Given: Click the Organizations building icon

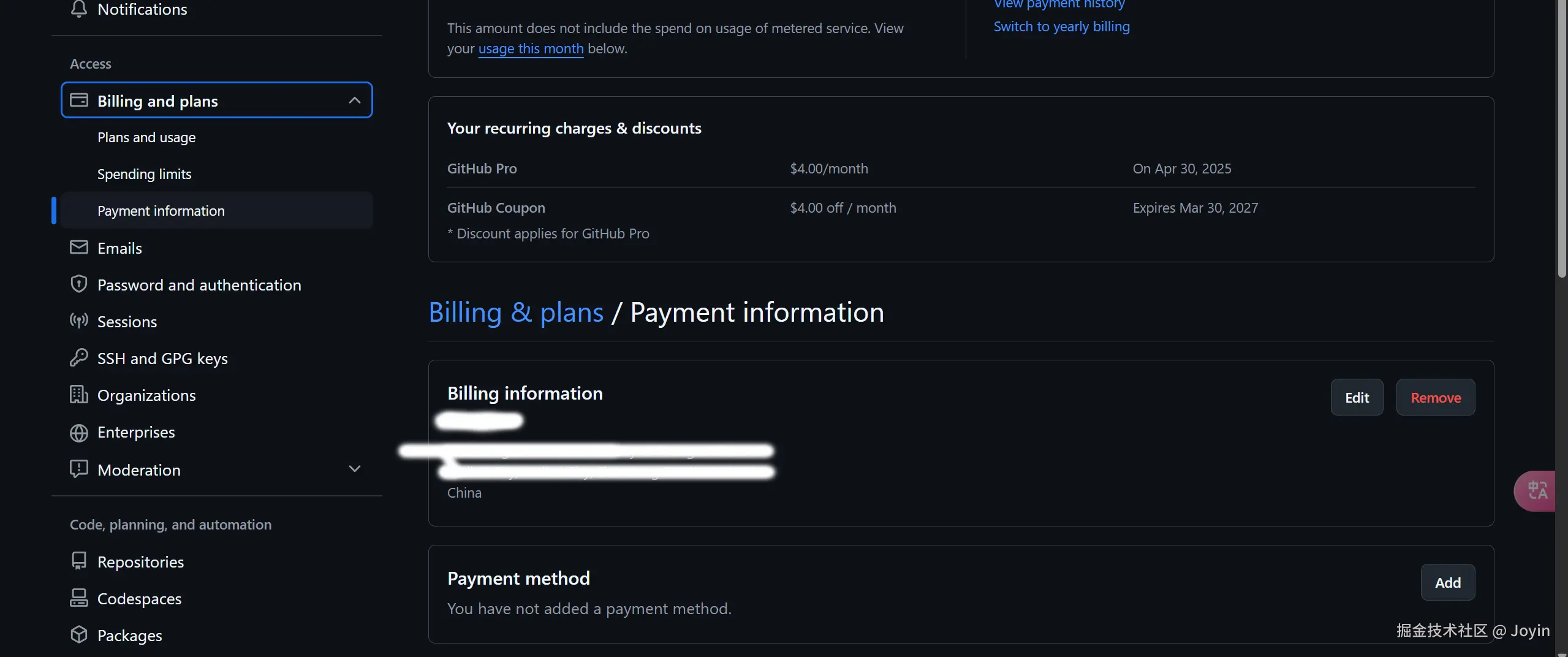Looking at the screenshot, I should (x=78, y=394).
